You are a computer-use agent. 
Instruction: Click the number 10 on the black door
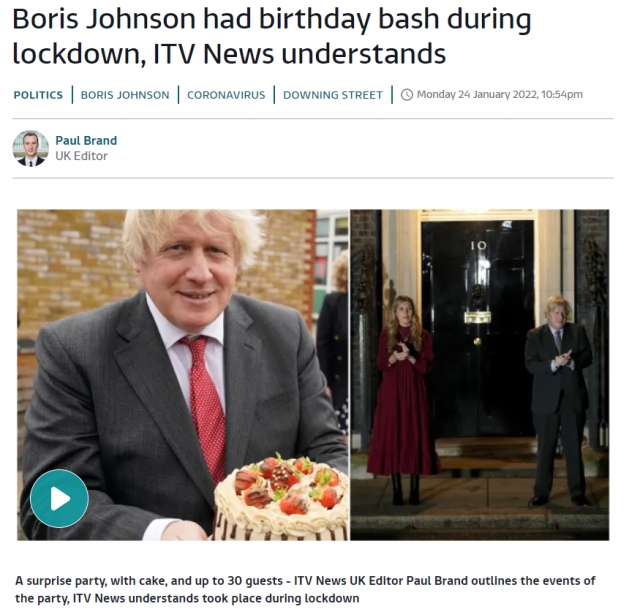(x=478, y=245)
